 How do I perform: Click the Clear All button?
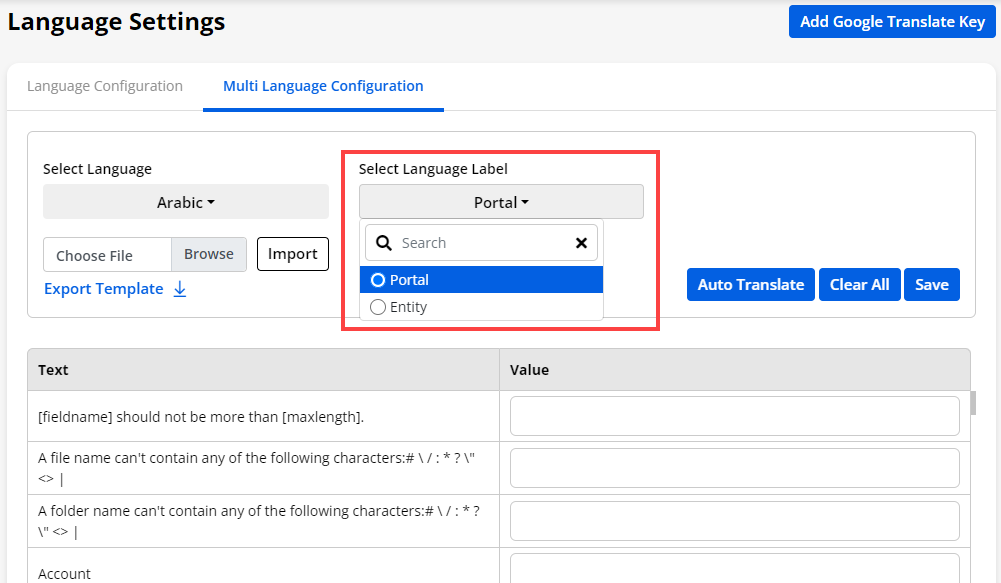tap(859, 285)
